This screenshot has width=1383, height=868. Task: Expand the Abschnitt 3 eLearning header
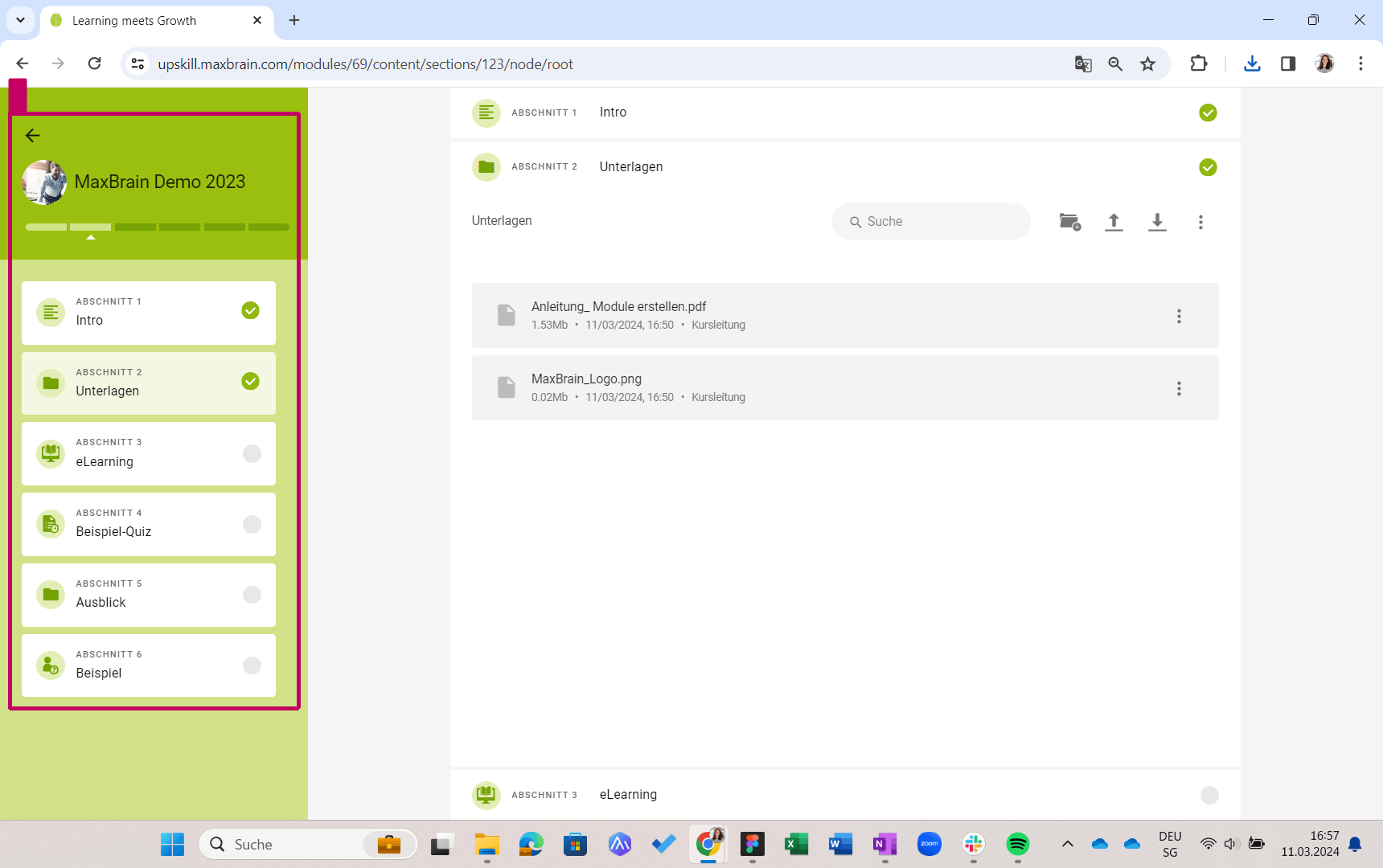point(845,795)
